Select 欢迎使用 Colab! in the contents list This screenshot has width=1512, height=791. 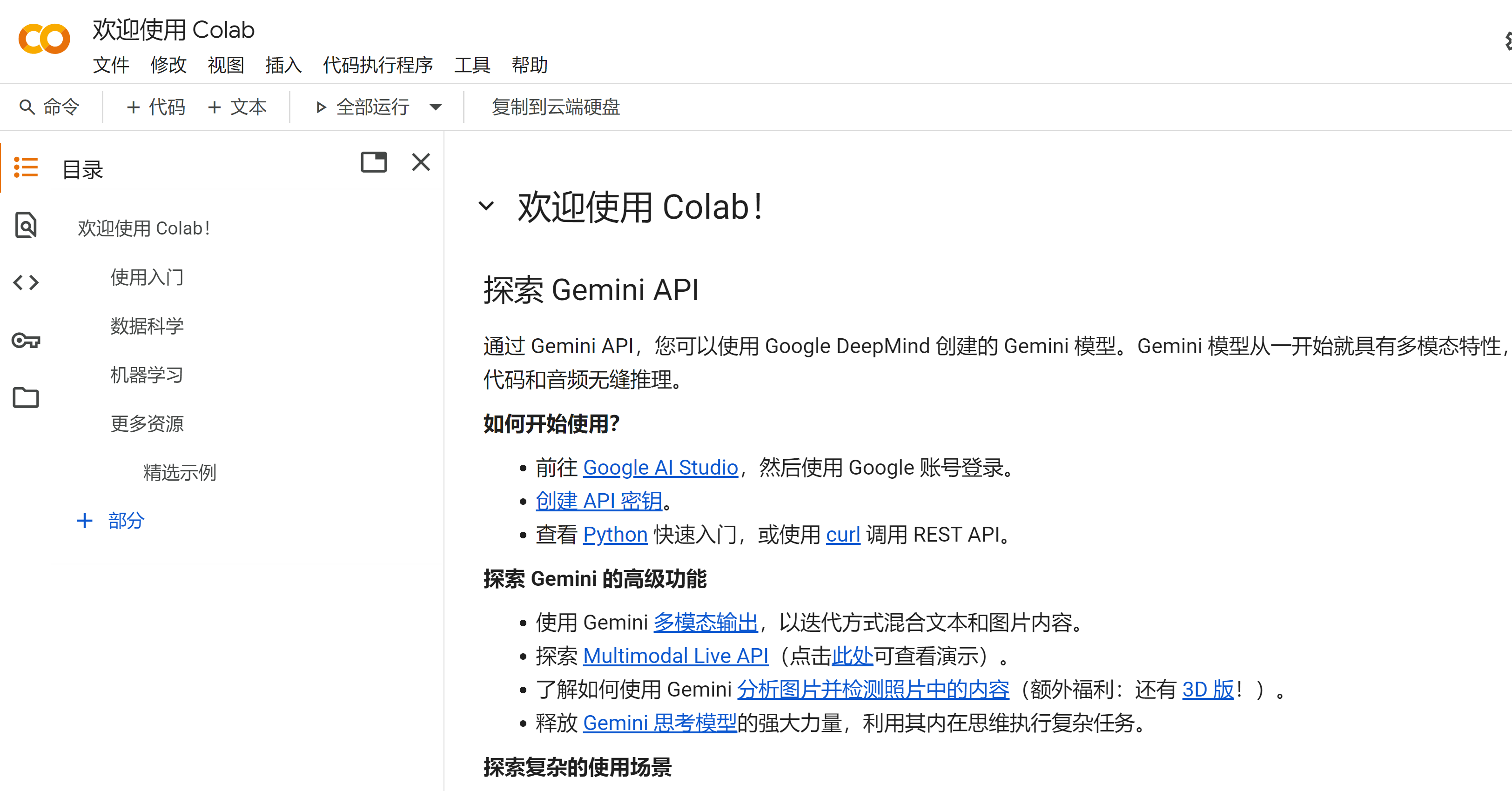[144, 228]
